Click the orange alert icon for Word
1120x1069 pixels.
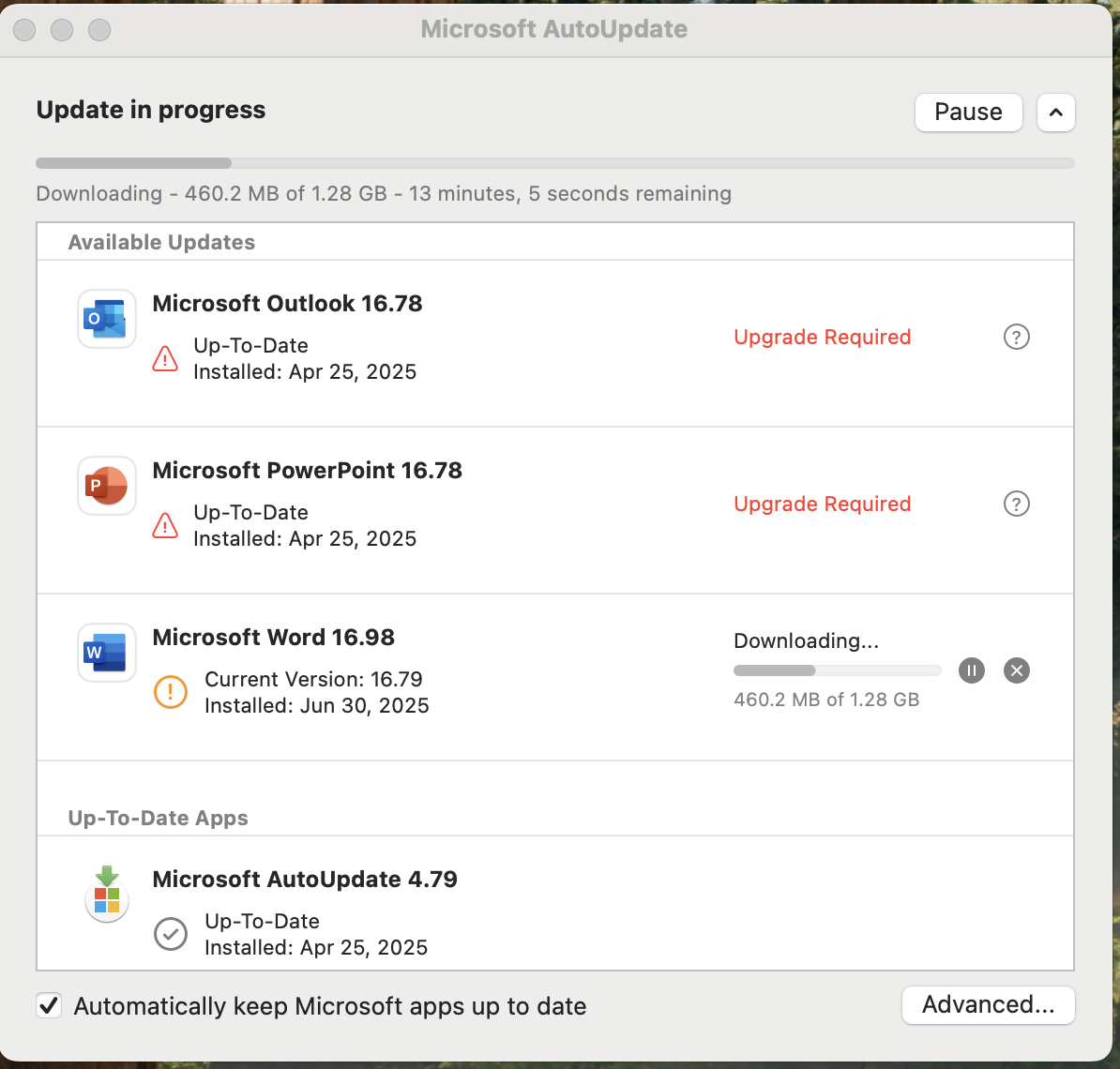coord(171,692)
